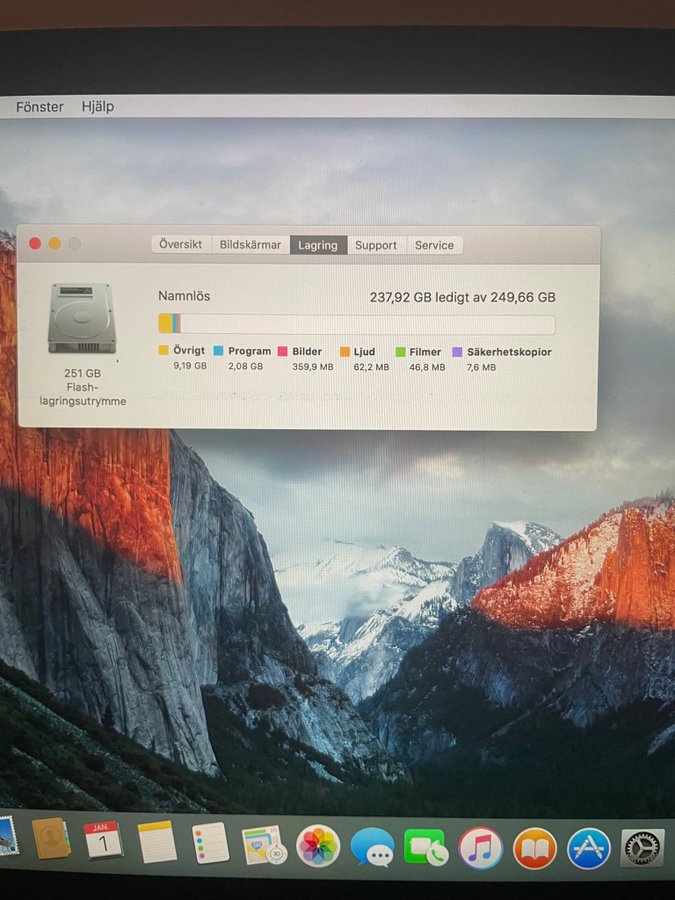The image size is (675, 900).
Task: Select the Support tab
Action: 376,245
